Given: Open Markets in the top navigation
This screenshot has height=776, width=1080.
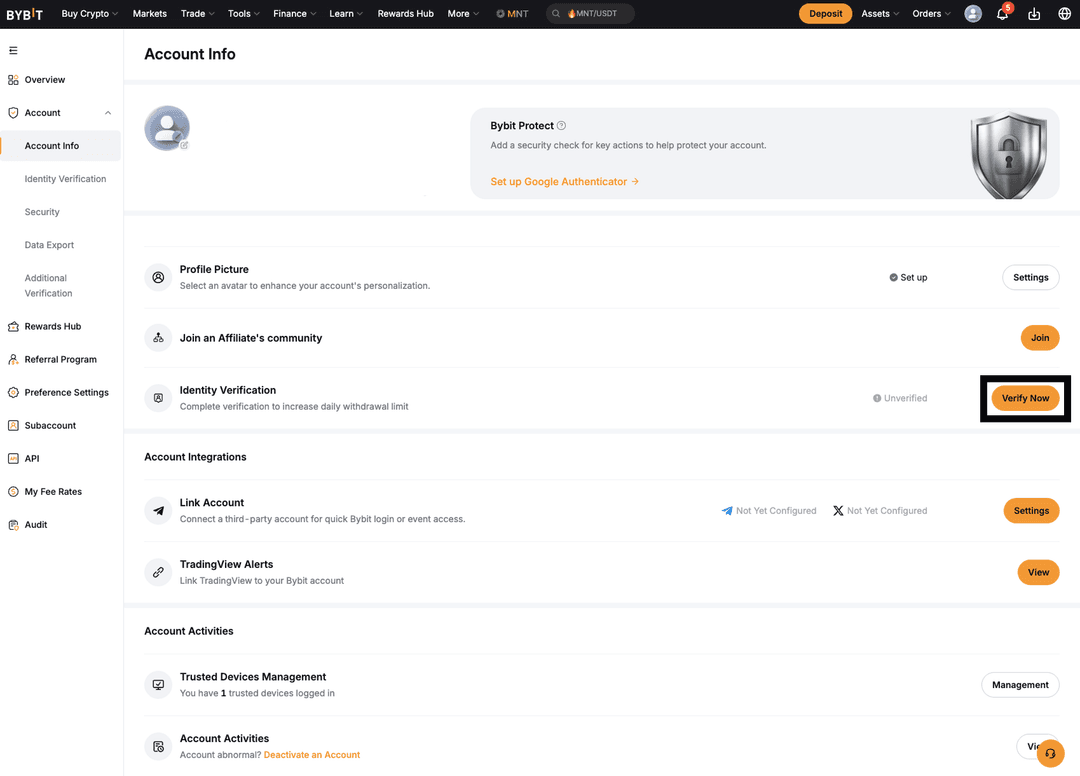Looking at the screenshot, I should pyautogui.click(x=149, y=14).
